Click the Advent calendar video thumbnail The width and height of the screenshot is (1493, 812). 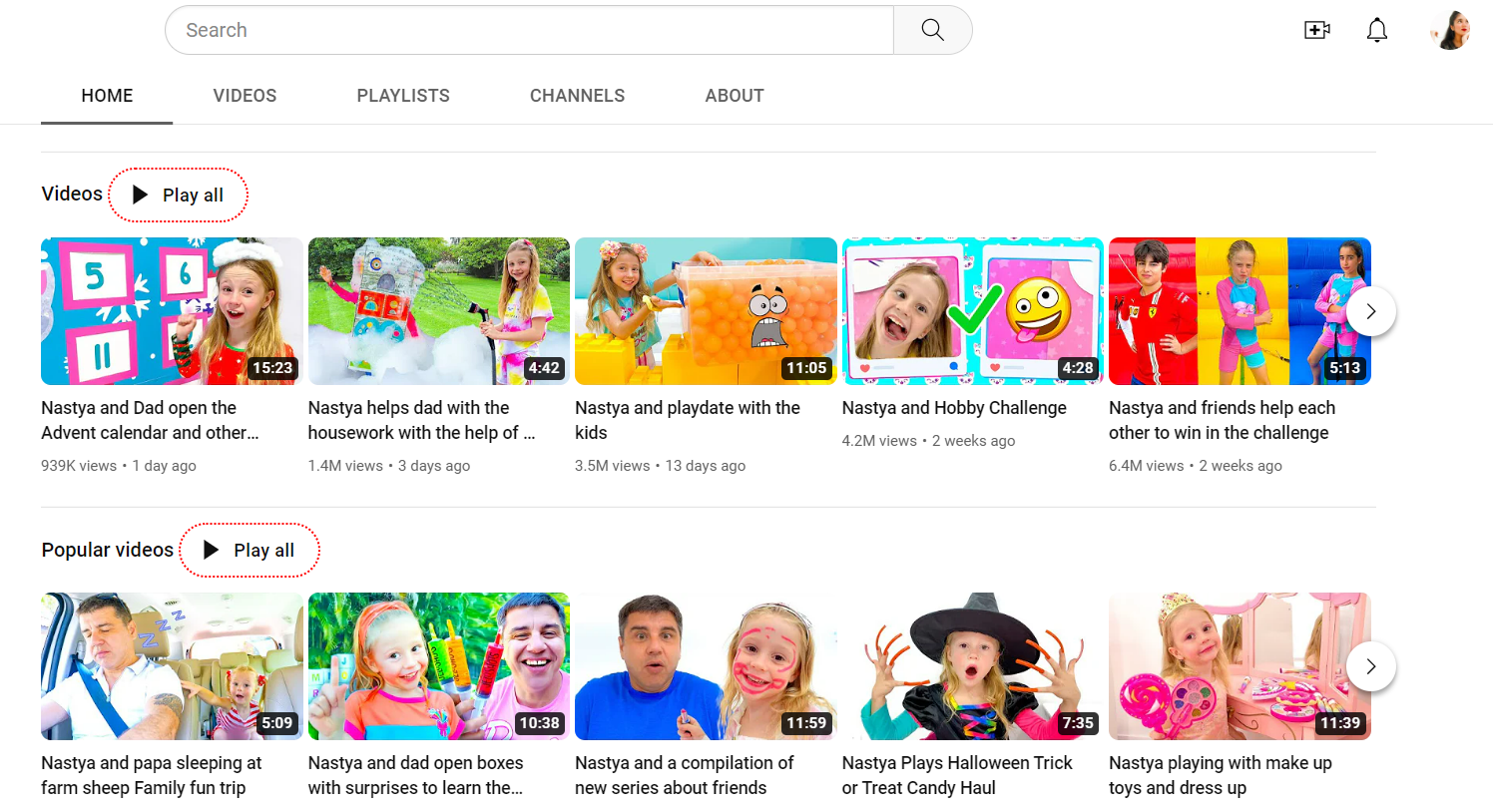171,310
